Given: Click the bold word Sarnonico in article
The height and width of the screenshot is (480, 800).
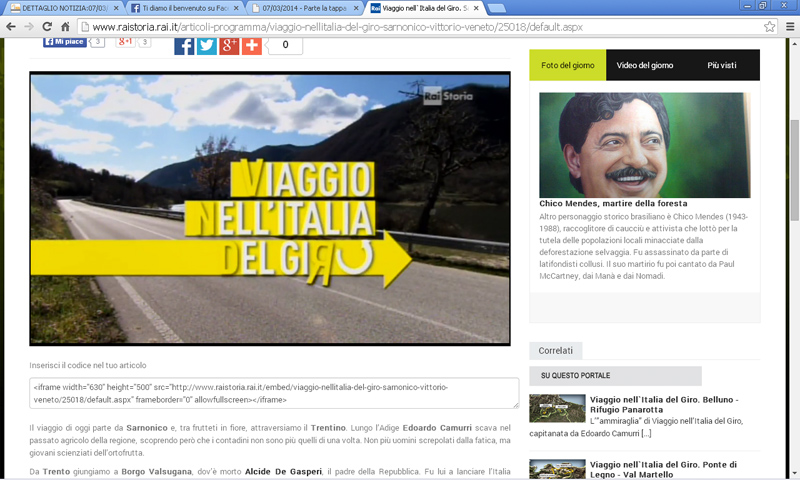Looking at the screenshot, I should click(147, 428).
